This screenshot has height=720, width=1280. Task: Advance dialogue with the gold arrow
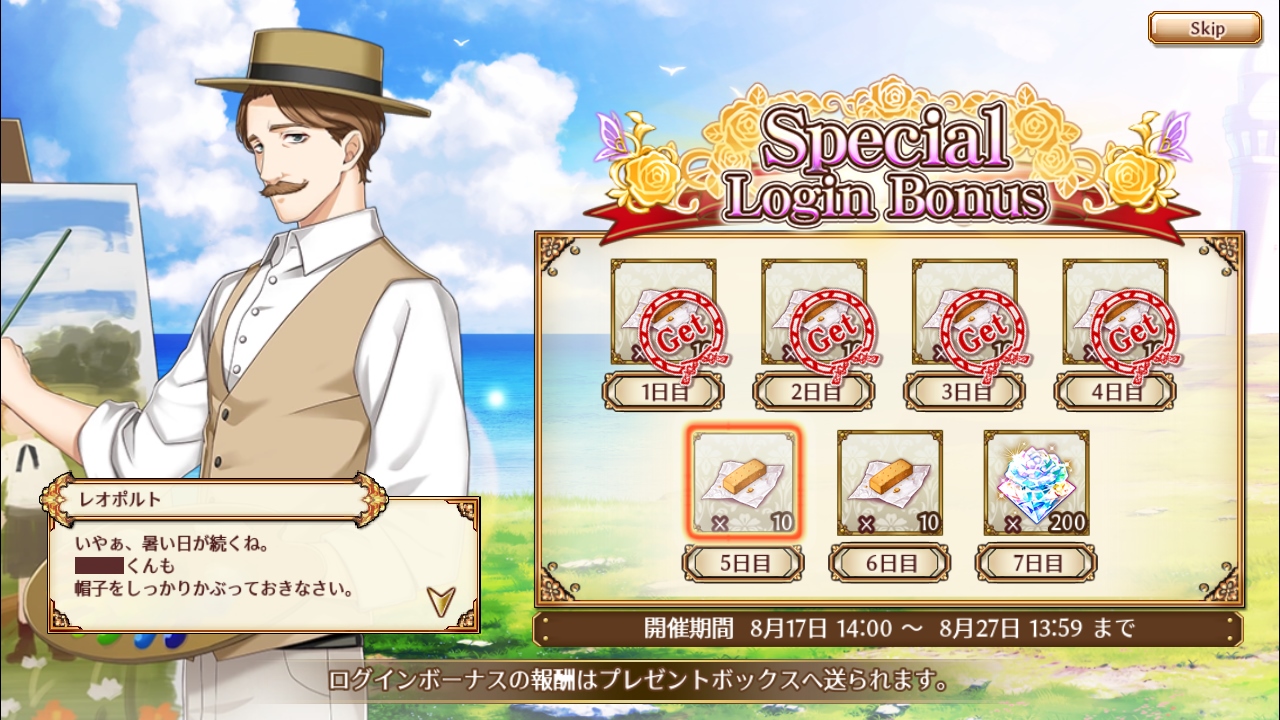(x=439, y=600)
